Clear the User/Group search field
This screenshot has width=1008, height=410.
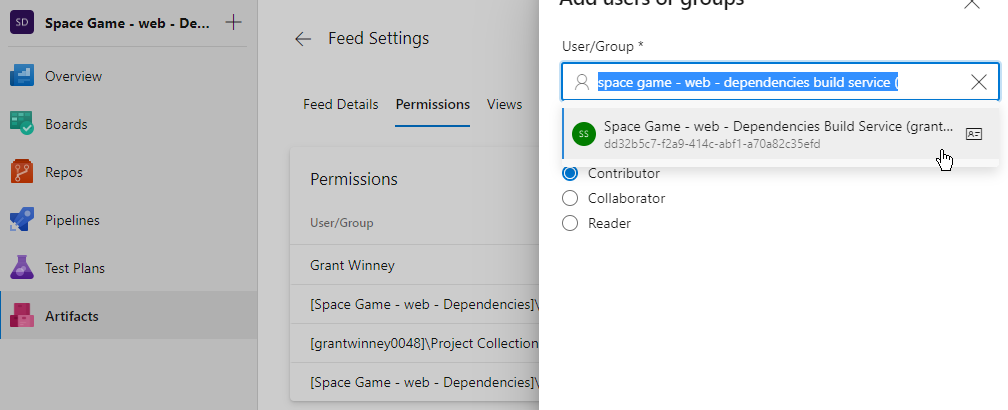[979, 83]
